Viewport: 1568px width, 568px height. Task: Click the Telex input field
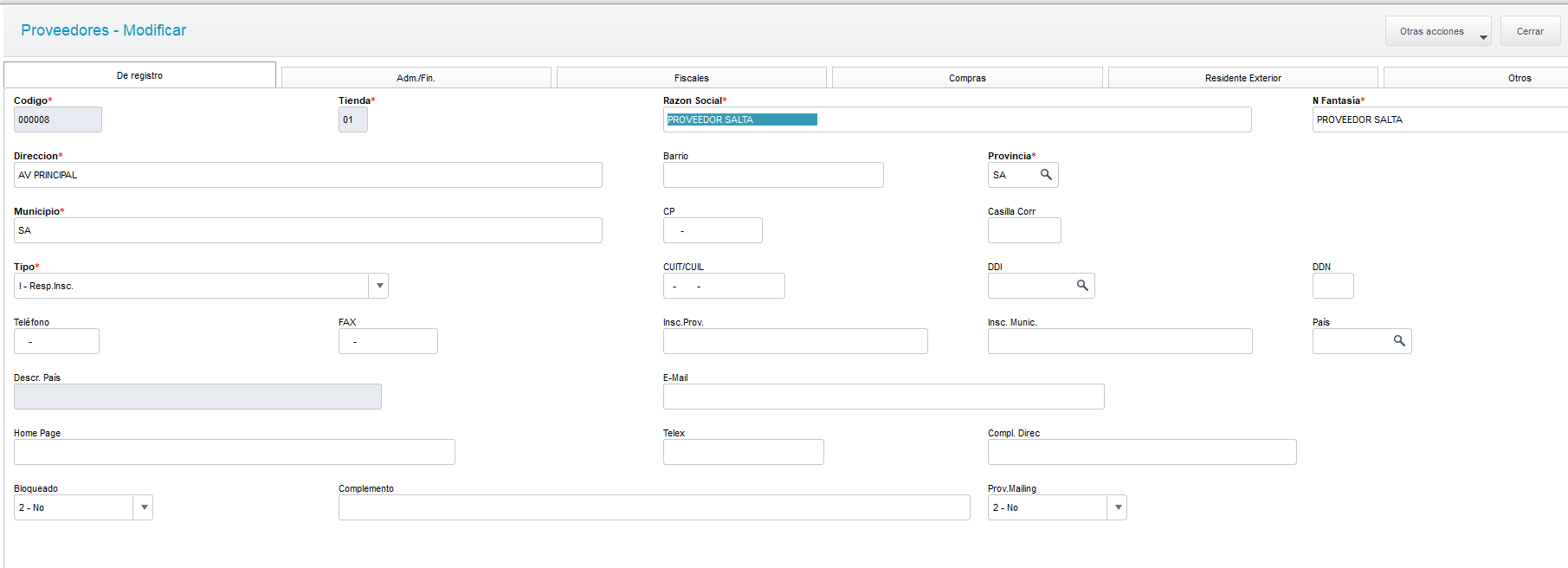(743, 452)
